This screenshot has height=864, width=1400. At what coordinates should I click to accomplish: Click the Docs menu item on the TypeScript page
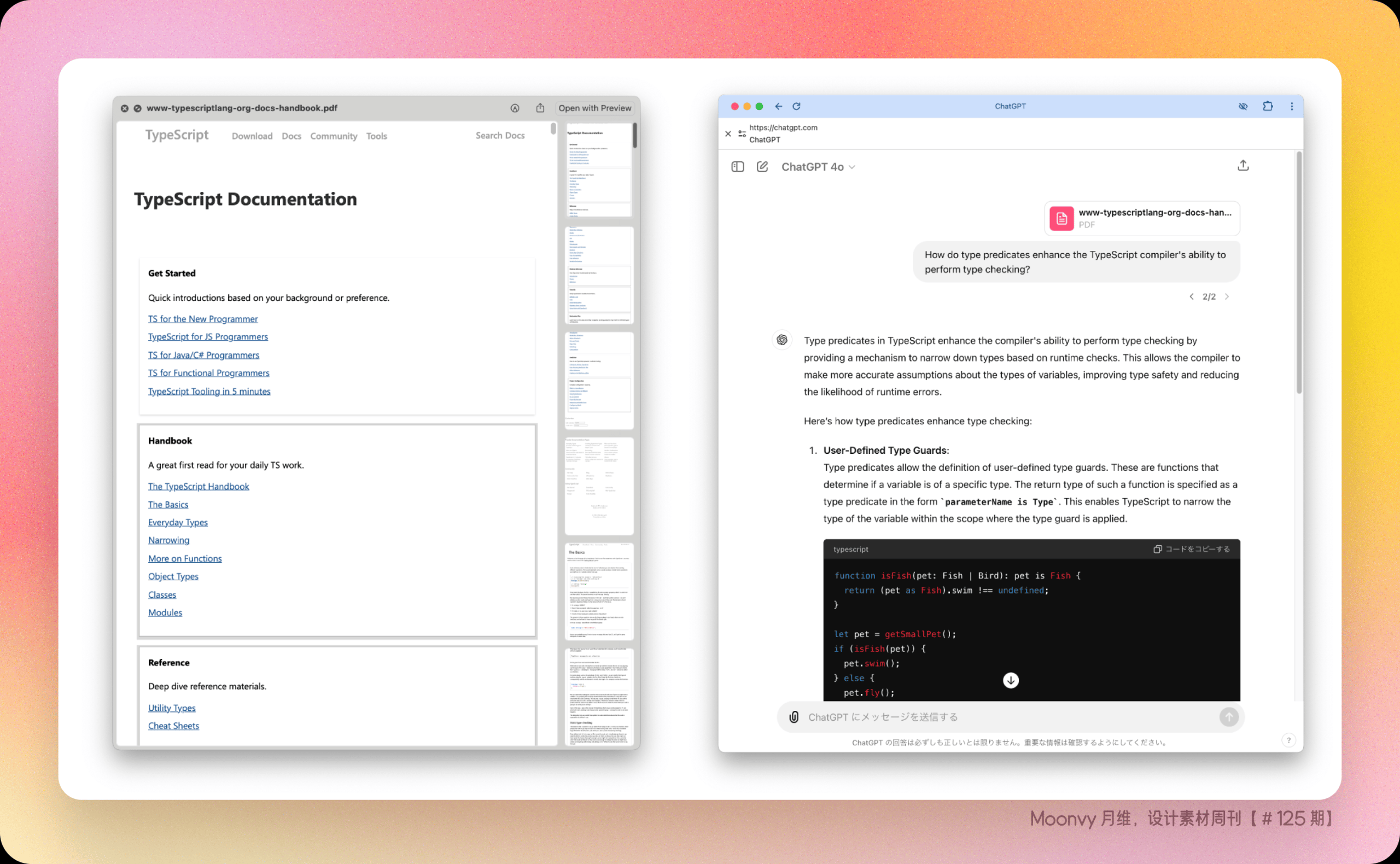click(291, 136)
